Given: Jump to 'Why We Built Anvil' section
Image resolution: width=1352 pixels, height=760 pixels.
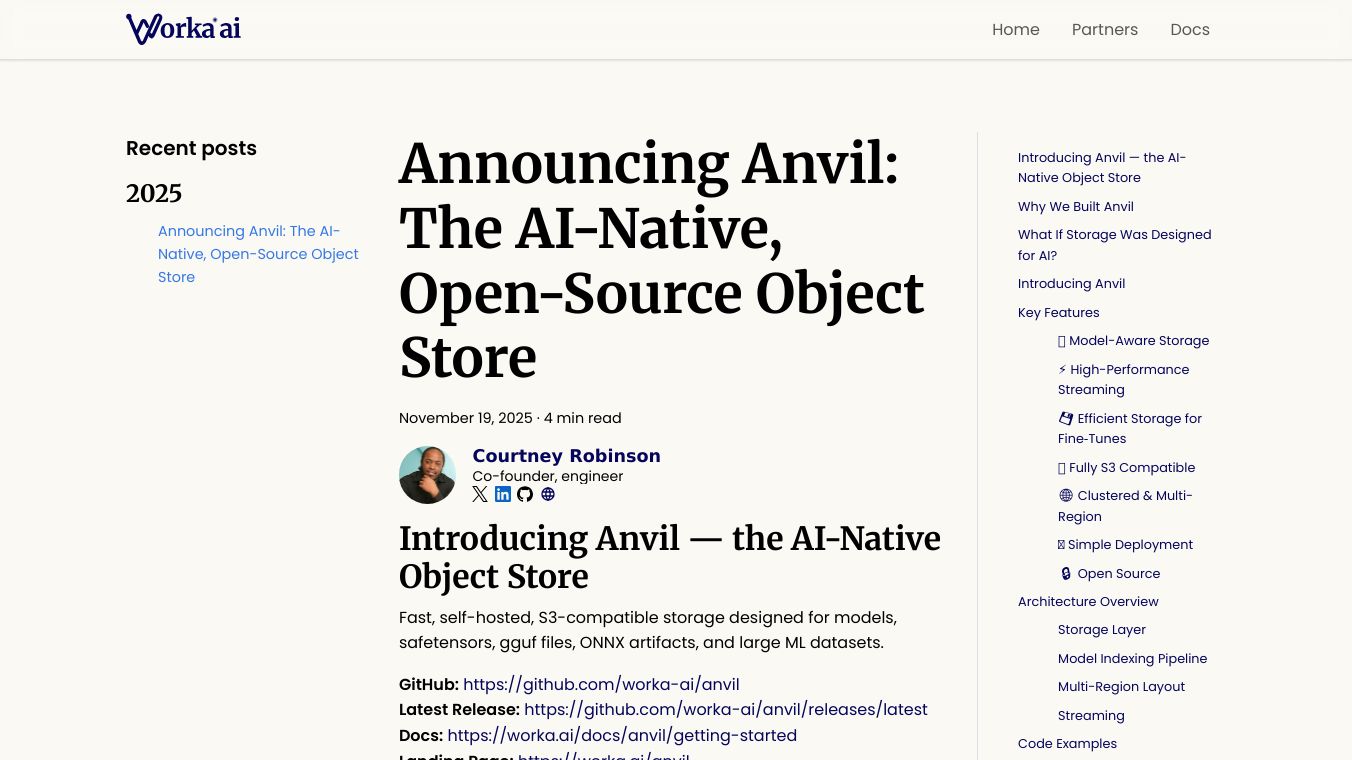Looking at the screenshot, I should [1076, 206].
